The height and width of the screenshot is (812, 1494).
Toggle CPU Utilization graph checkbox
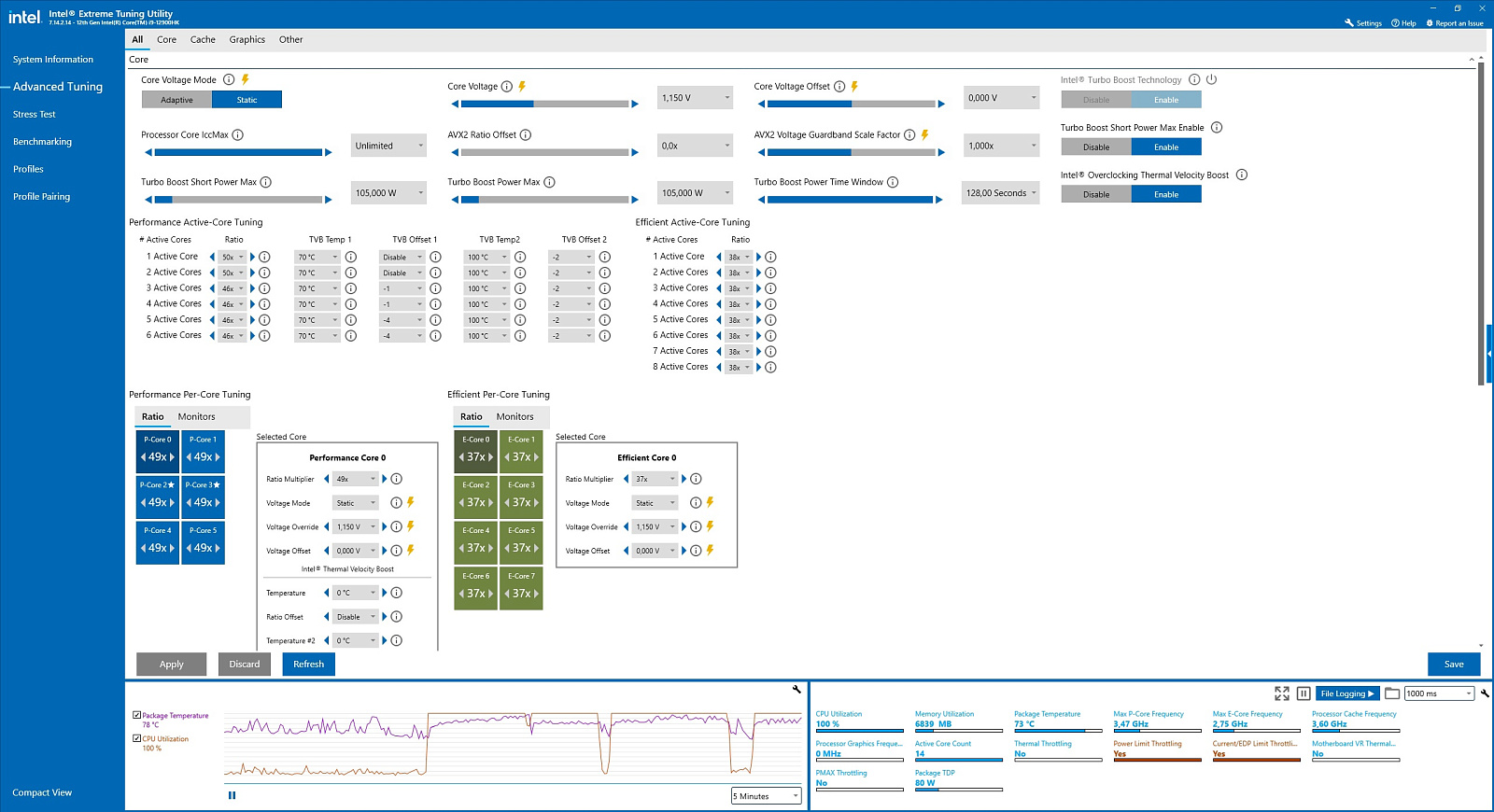point(137,738)
